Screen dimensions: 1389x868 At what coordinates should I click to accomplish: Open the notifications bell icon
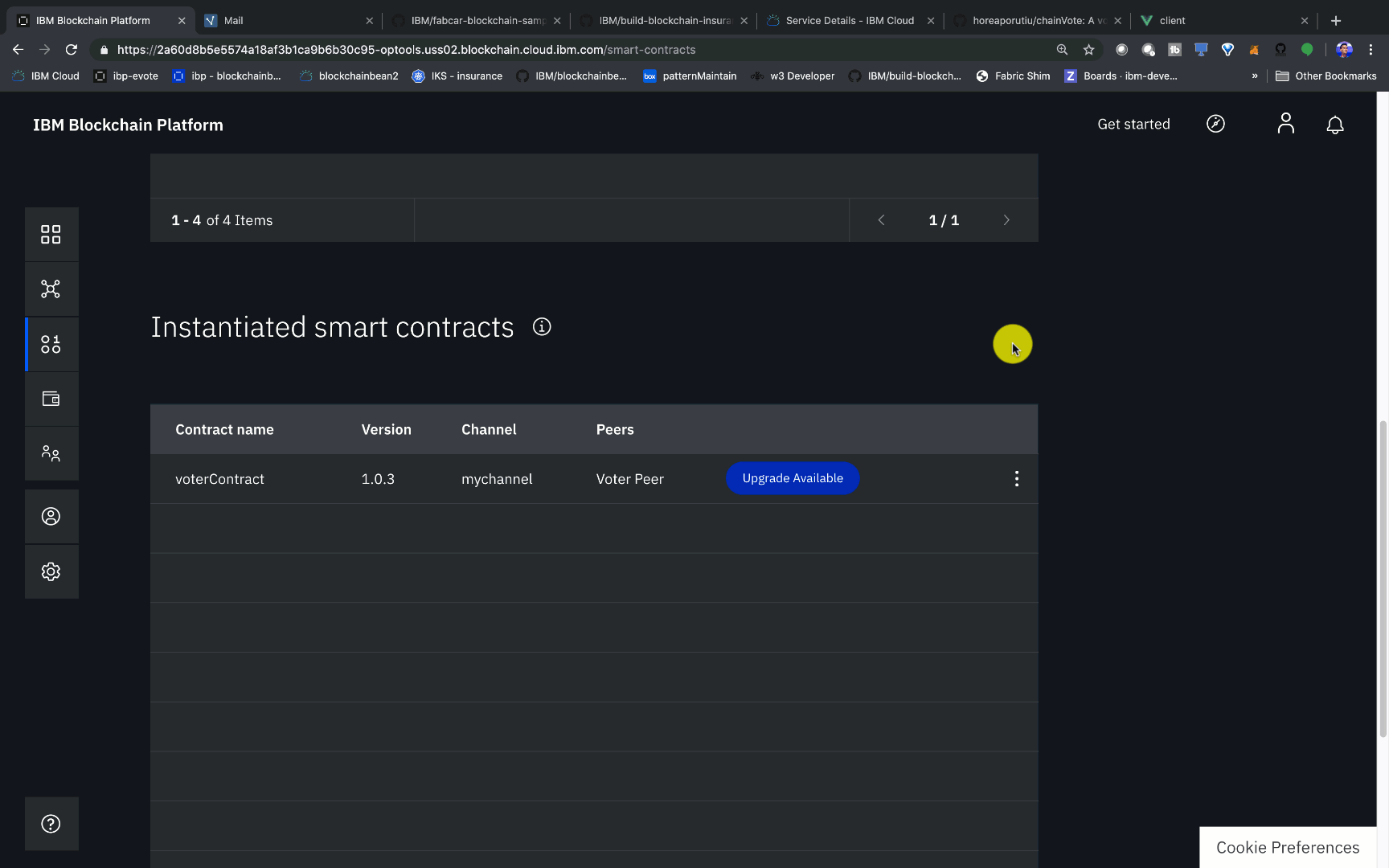click(1335, 125)
